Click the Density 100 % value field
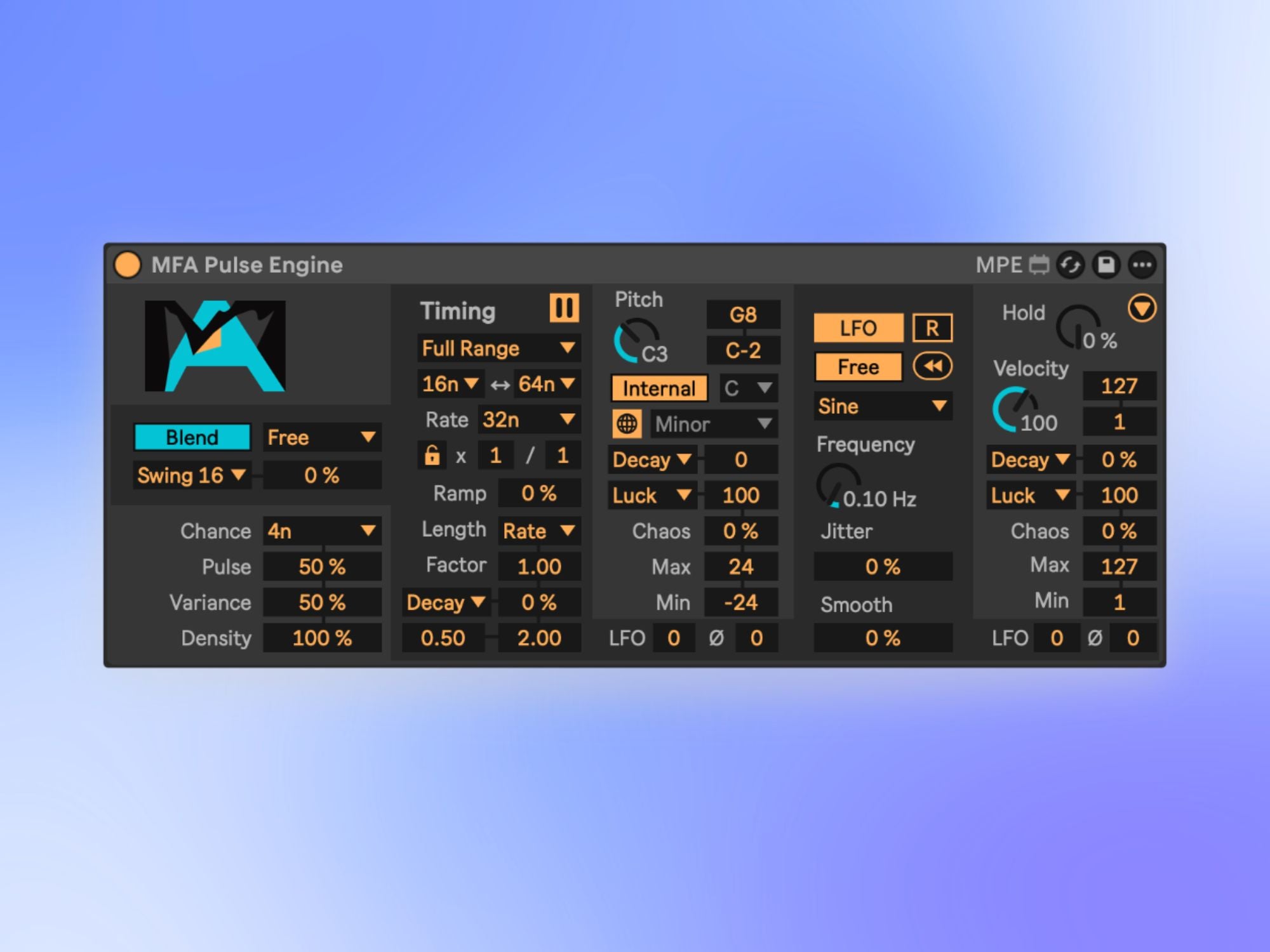Viewport: 1270px width, 952px height. 322,638
